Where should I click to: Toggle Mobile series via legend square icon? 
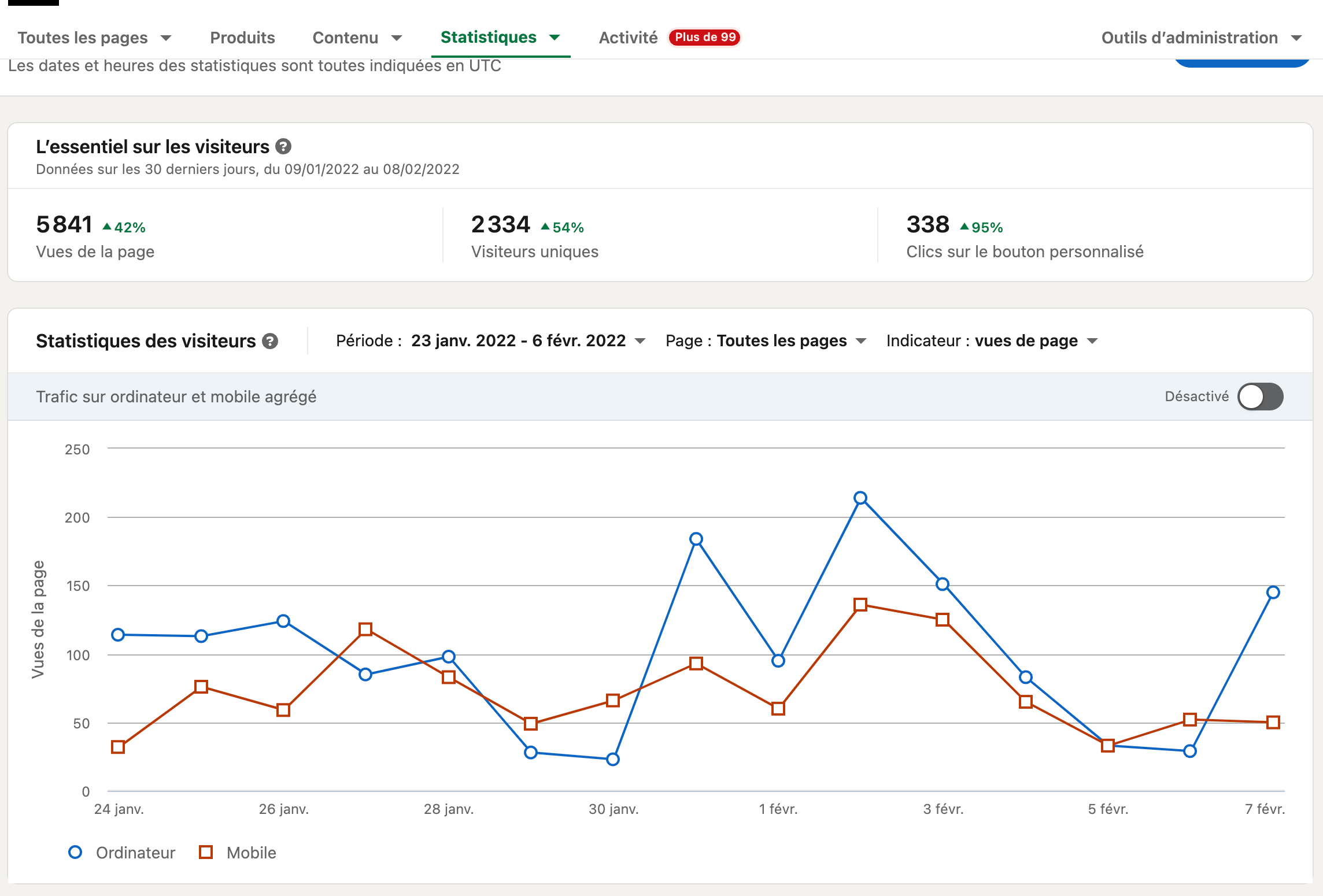[206, 852]
